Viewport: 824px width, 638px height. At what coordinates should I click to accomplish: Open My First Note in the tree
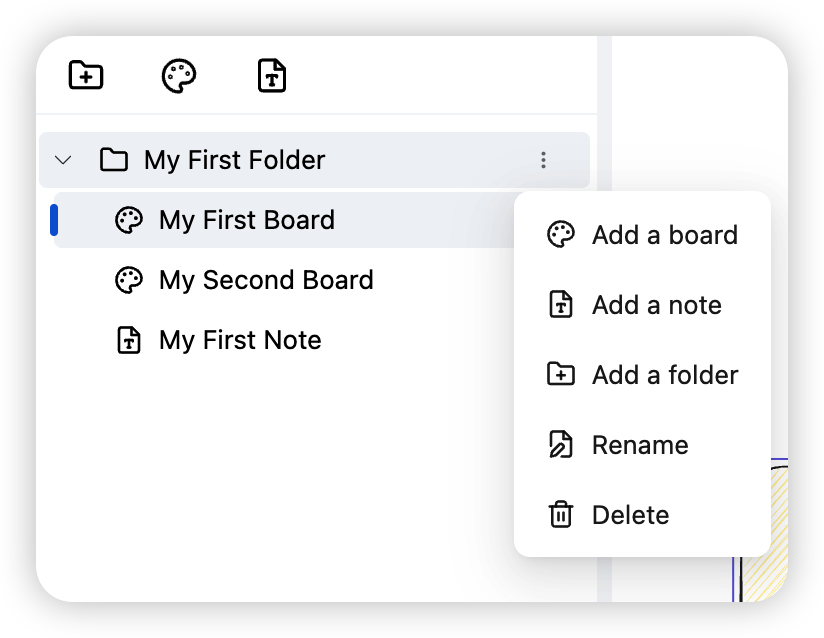[x=240, y=340]
